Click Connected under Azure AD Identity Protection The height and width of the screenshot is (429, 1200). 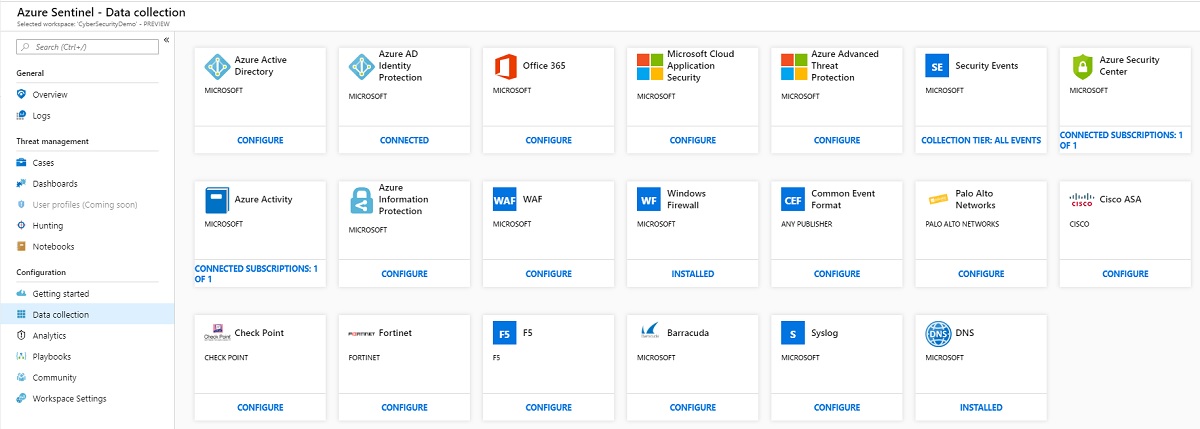[x=404, y=141]
